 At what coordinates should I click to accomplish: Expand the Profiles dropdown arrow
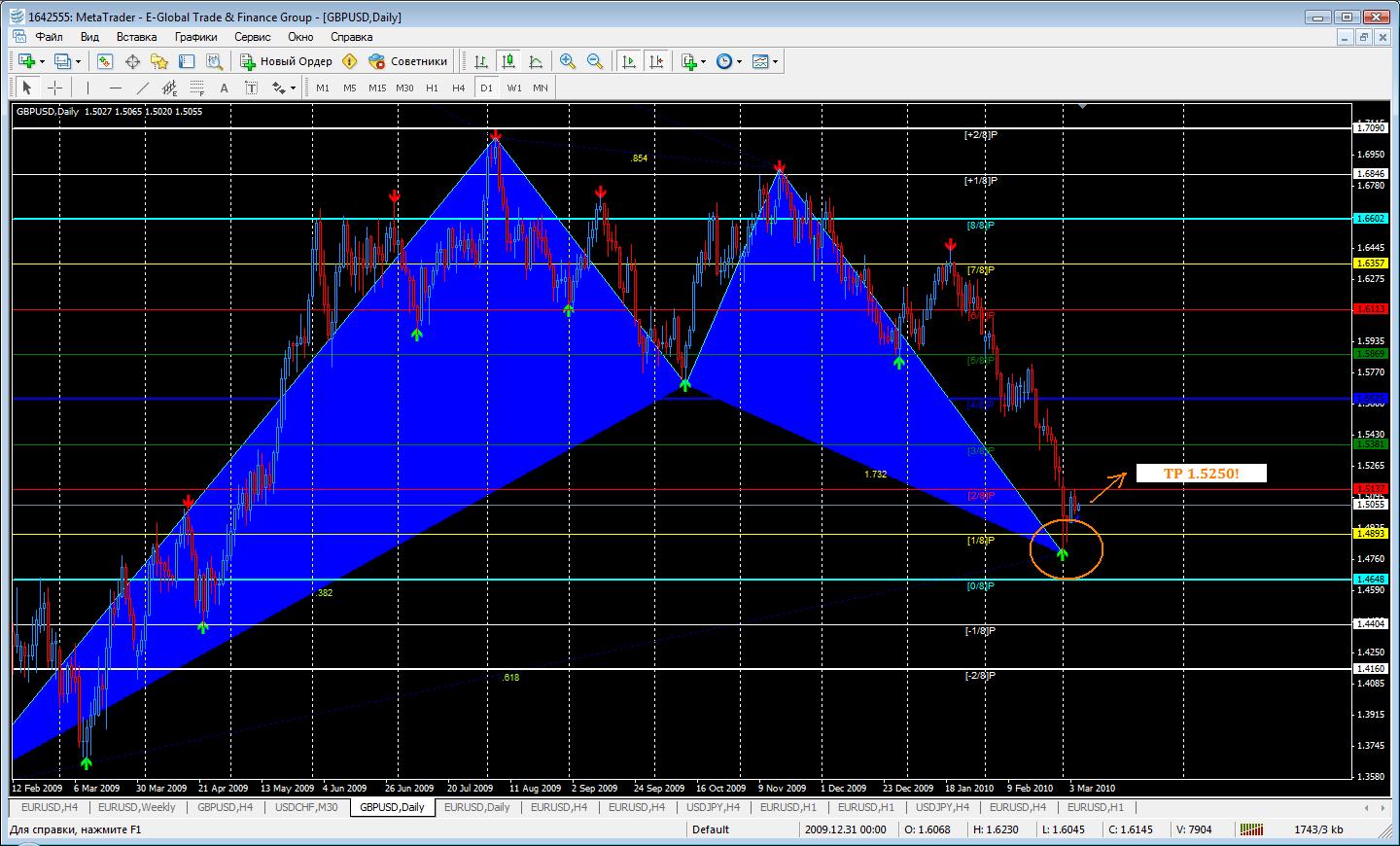point(78,61)
